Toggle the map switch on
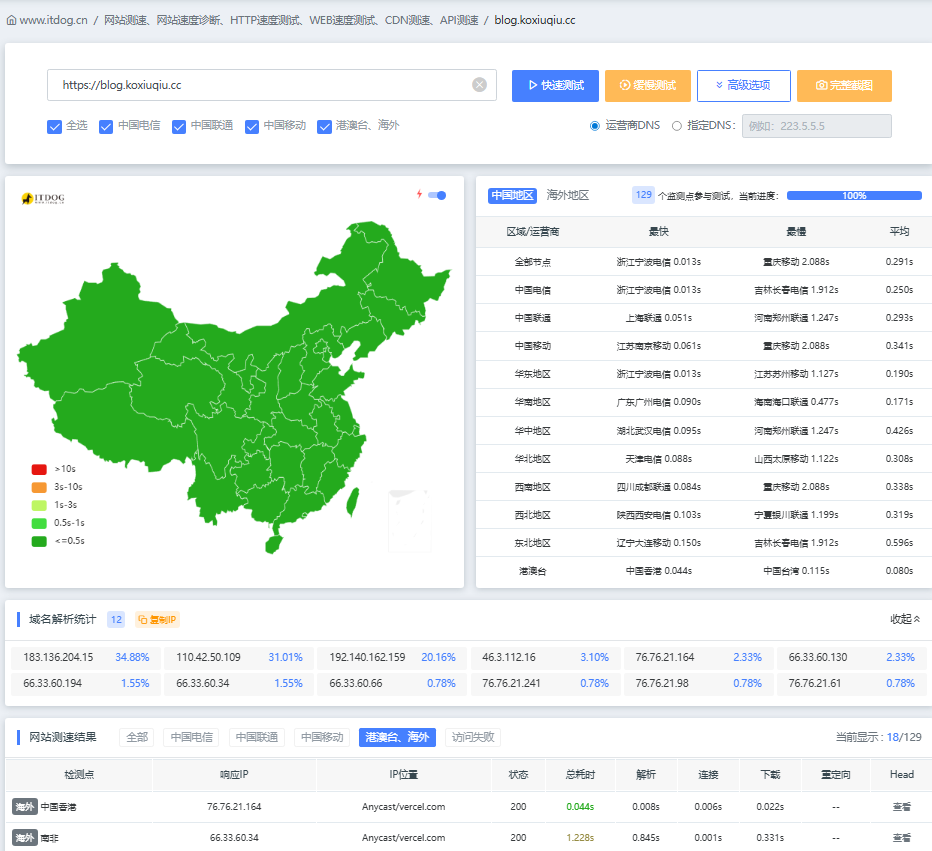Image resolution: width=932 pixels, height=851 pixels. pos(437,195)
